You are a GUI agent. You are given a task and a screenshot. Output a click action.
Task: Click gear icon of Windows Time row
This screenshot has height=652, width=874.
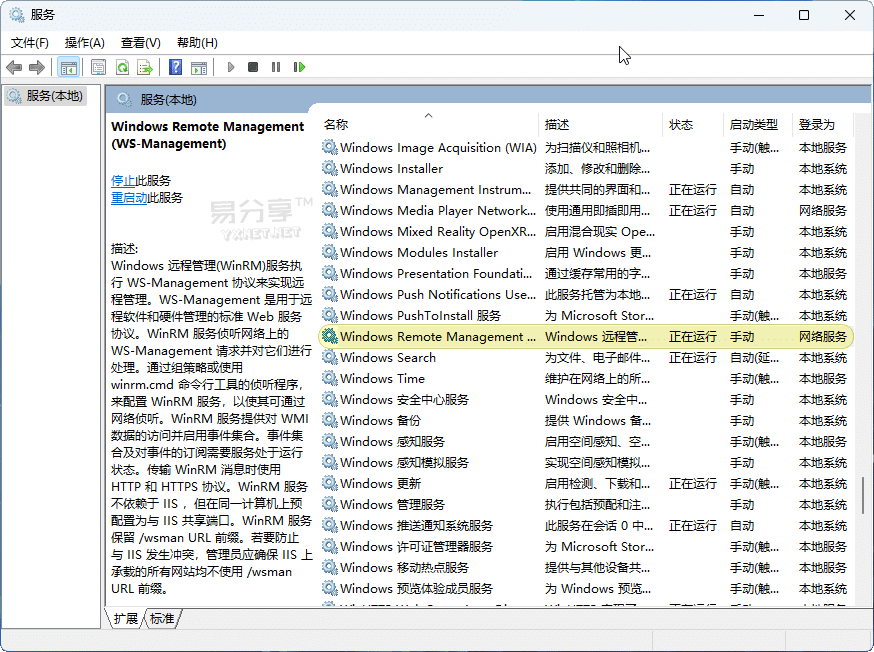[330, 378]
